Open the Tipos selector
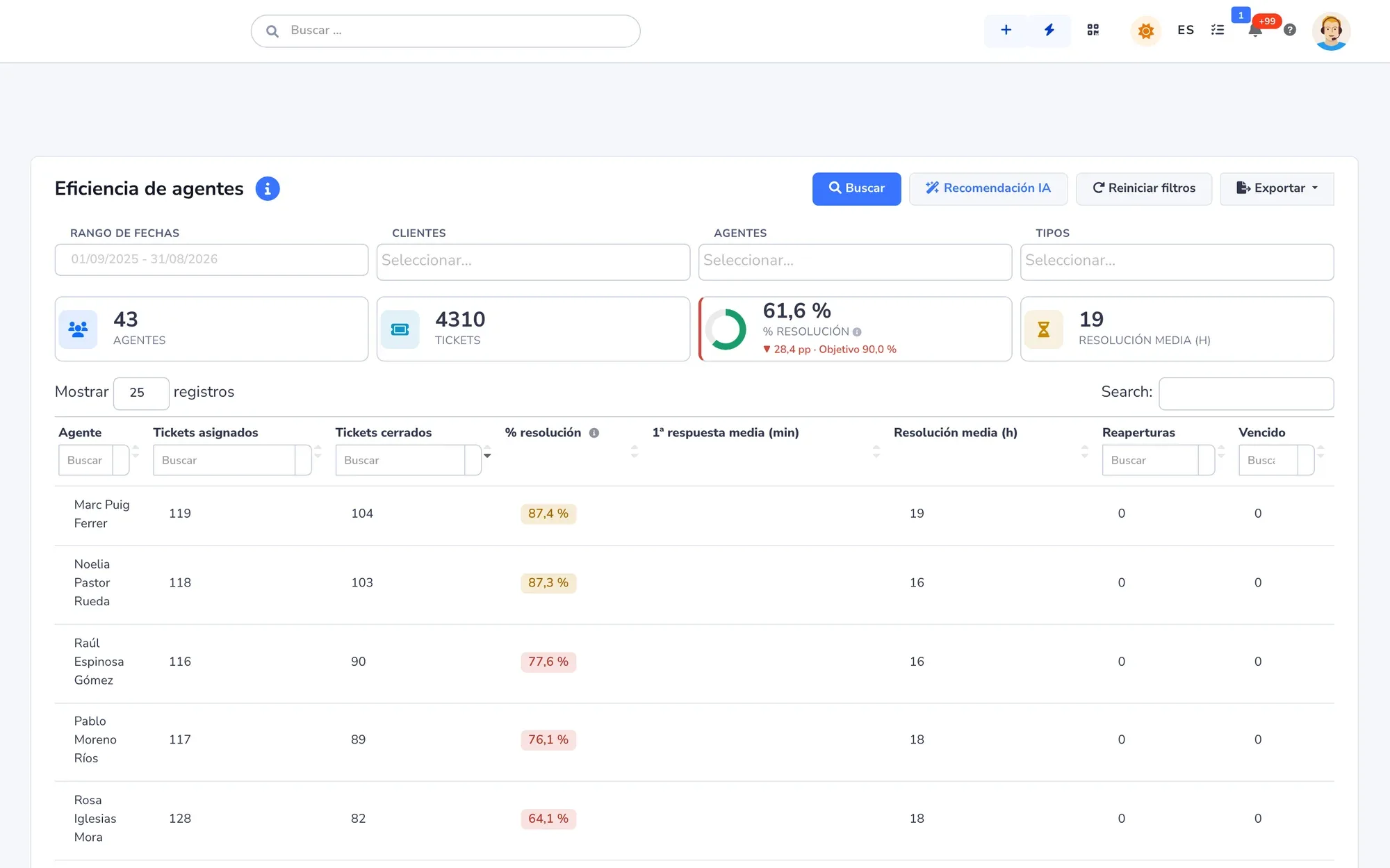 click(1177, 261)
